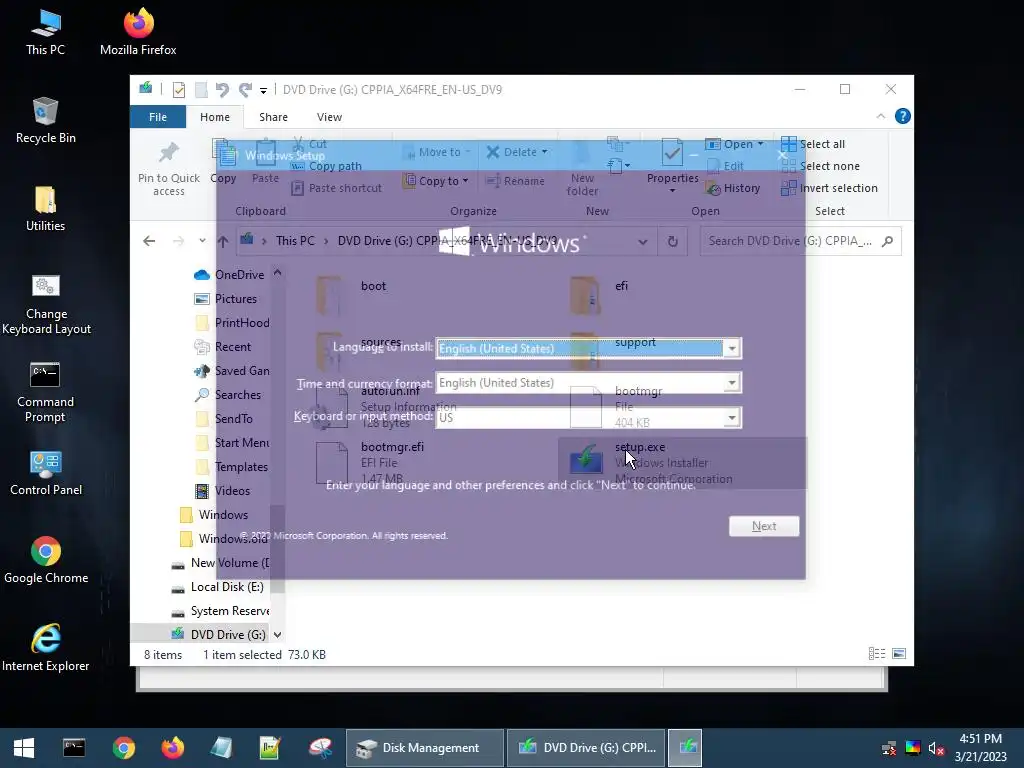Switch to the Home ribbon tab
The width and height of the screenshot is (1024, 768).
coord(215,117)
